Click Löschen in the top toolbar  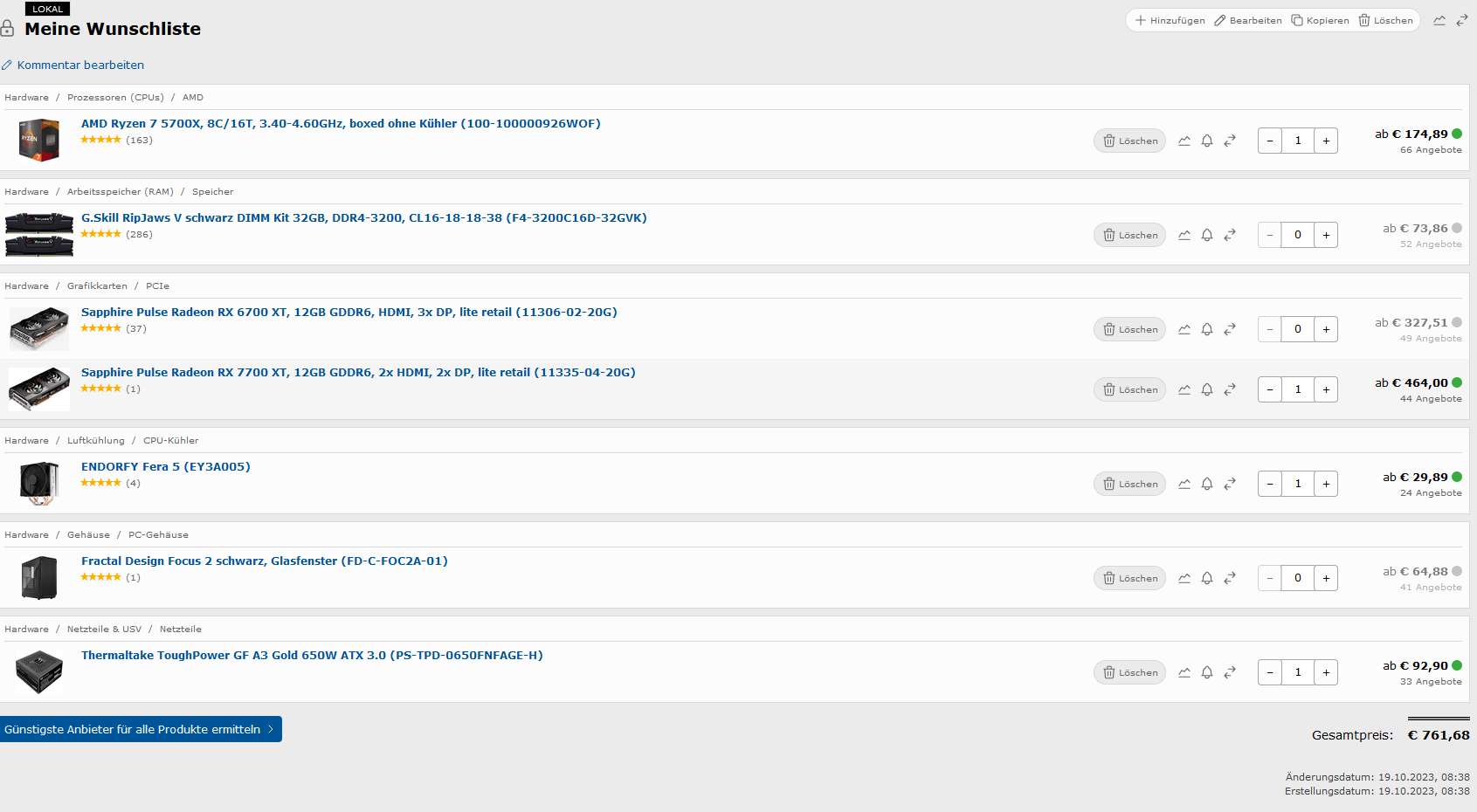point(1385,20)
